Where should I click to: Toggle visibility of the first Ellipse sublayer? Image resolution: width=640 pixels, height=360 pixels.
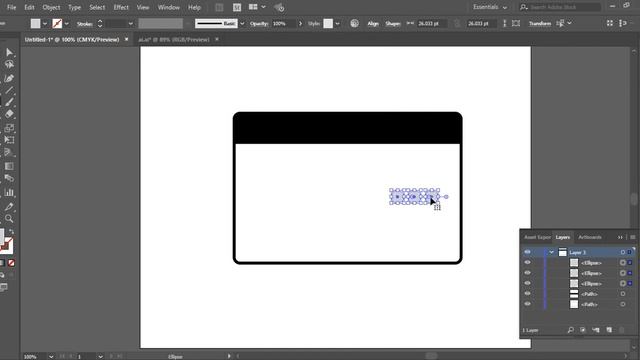tap(527, 262)
